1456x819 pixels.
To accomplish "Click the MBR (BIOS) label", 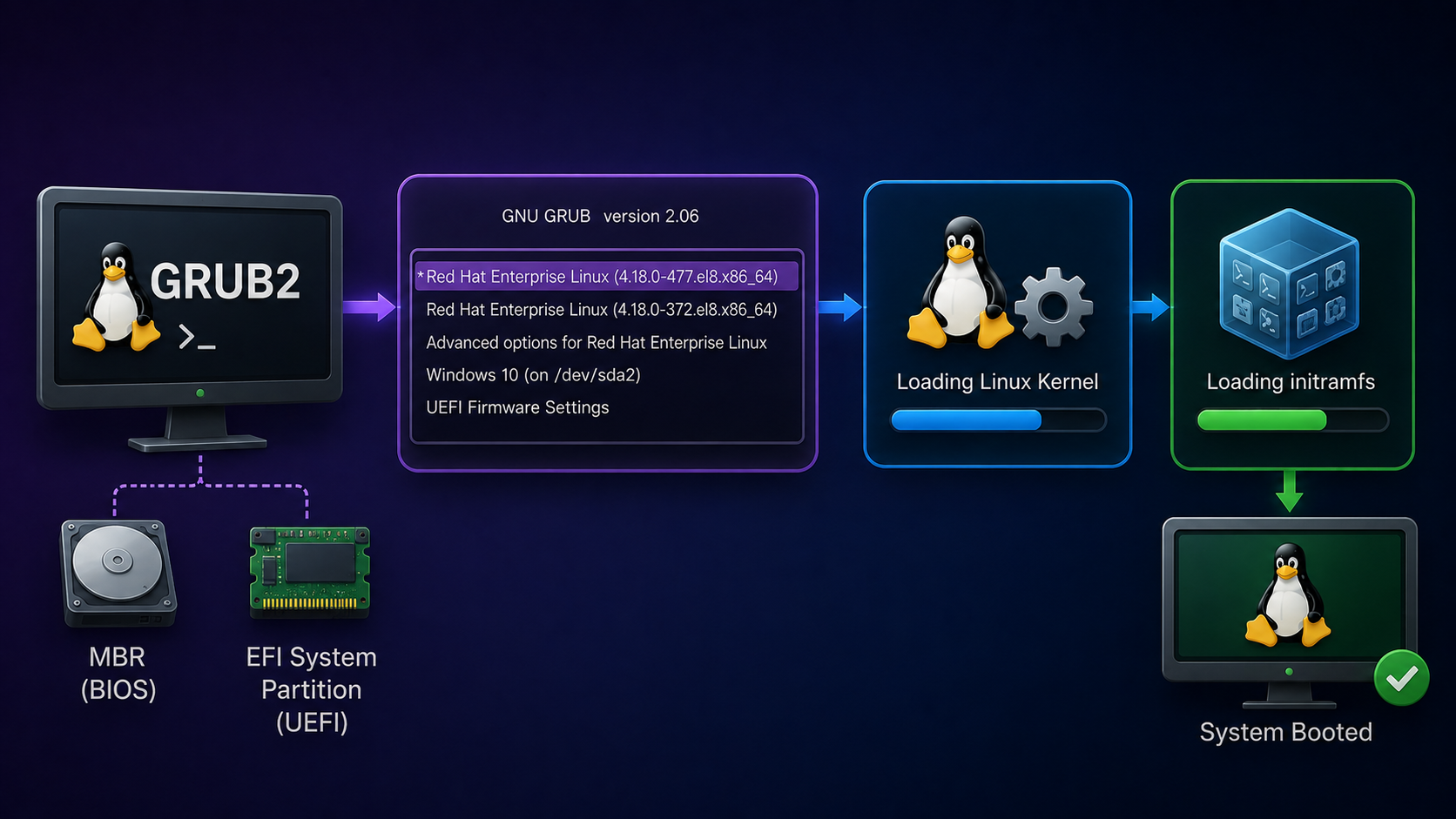I will (x=118, y=674).
